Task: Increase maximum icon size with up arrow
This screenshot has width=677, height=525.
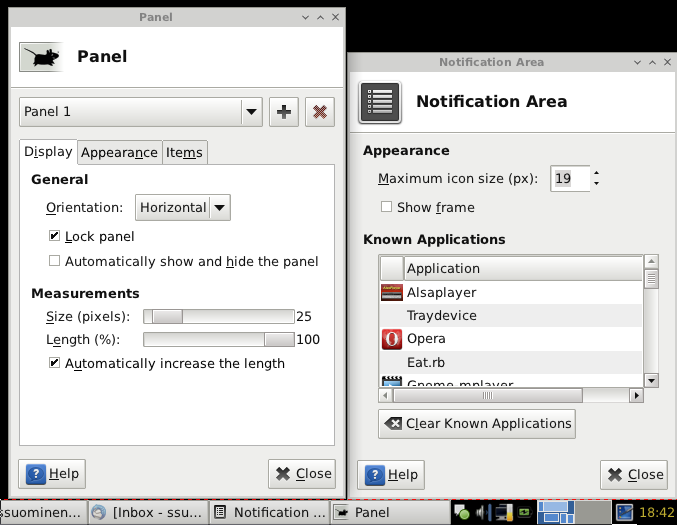Action: click(x=596, y=174)
